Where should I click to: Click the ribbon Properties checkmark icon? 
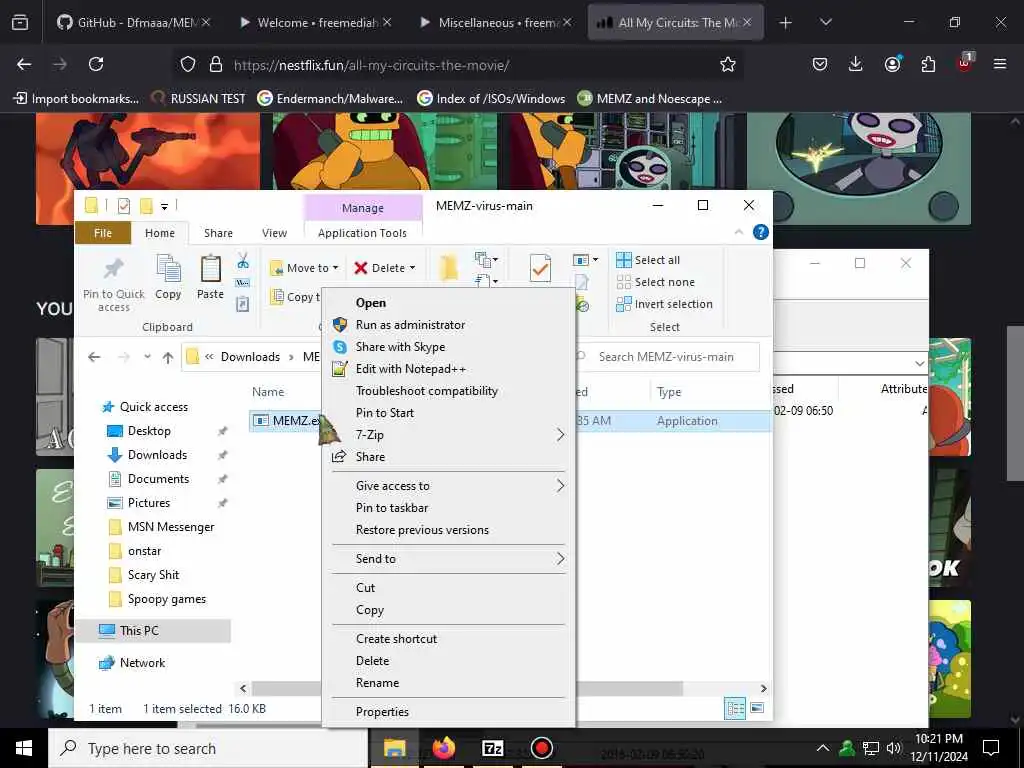pos(540,268)
